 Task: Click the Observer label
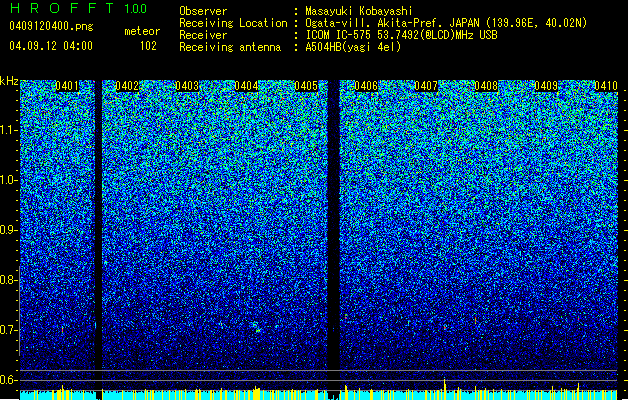point(203,11)
